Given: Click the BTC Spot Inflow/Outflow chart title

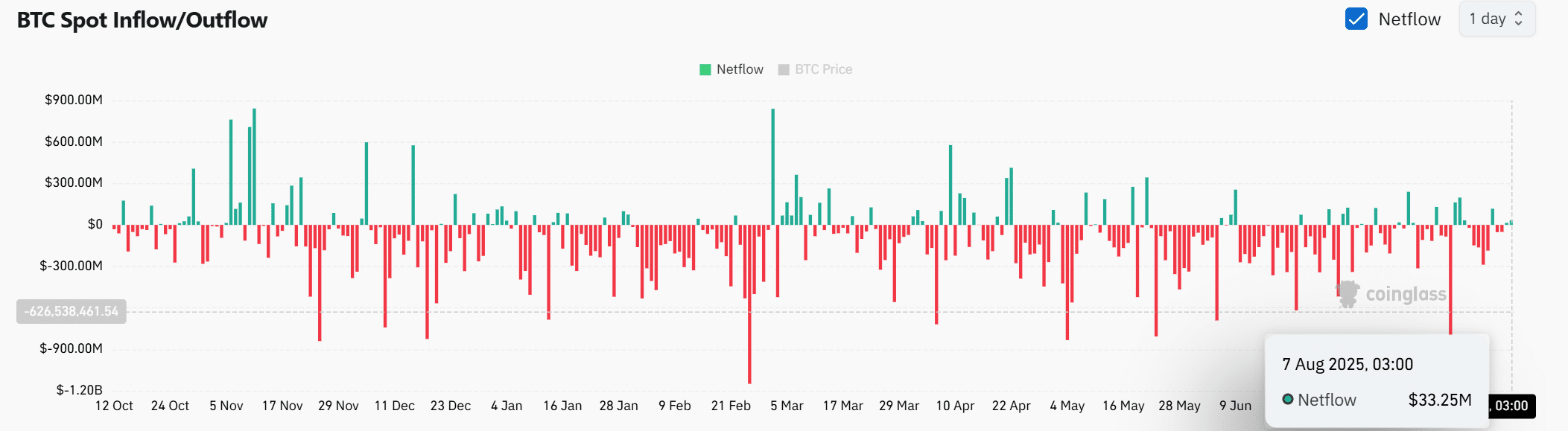Looking at the screenshot, I should [x=142, y=20].
